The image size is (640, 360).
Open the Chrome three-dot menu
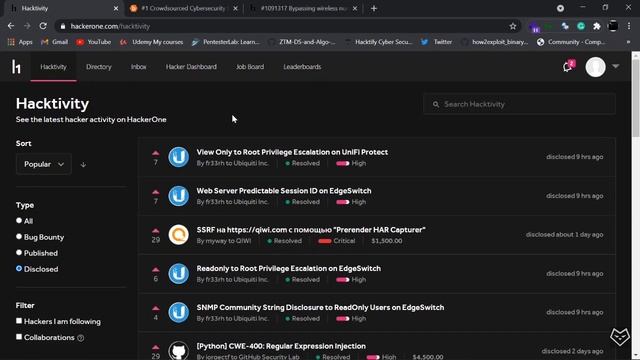[629, 26]
